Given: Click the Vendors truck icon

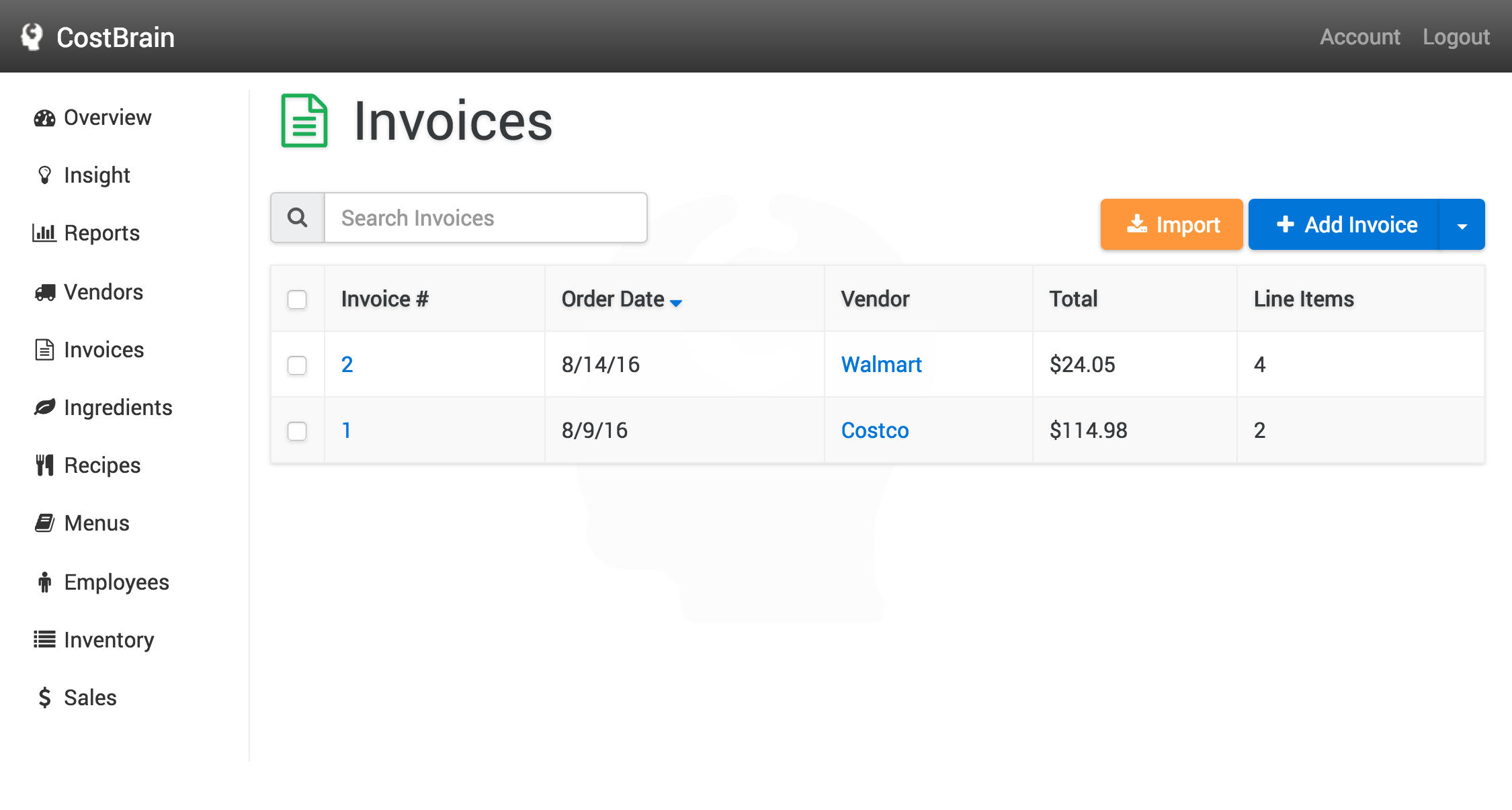Looking at the screenshot, I should click(44, 292).
